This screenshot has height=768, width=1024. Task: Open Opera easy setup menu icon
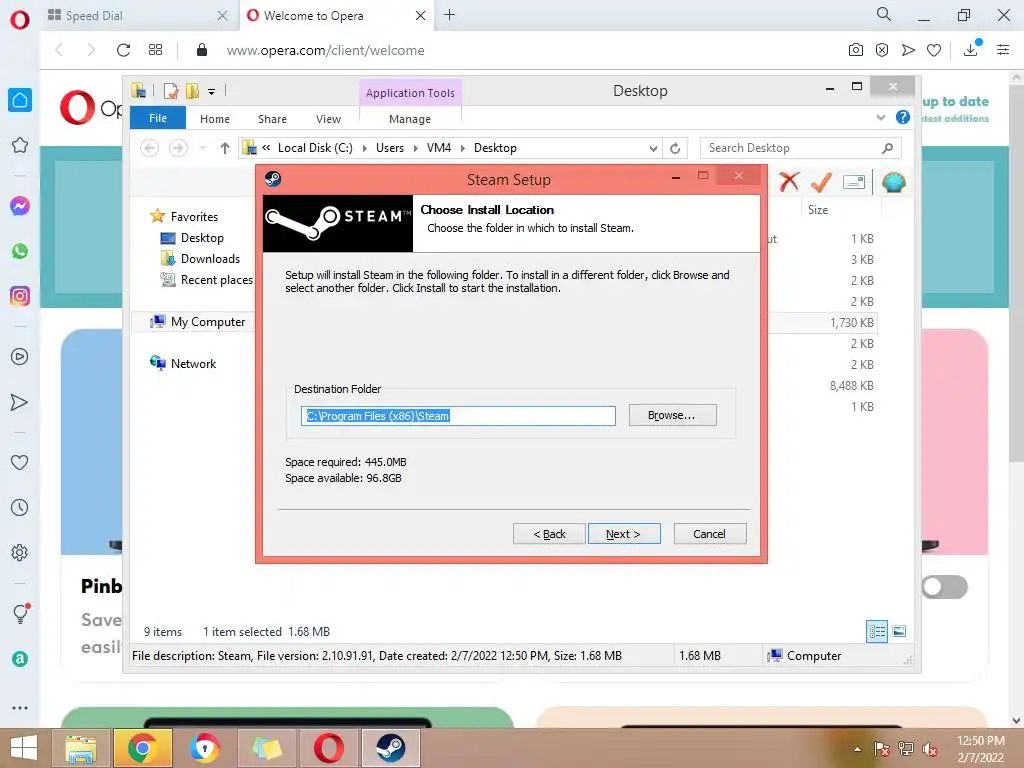1003,50
